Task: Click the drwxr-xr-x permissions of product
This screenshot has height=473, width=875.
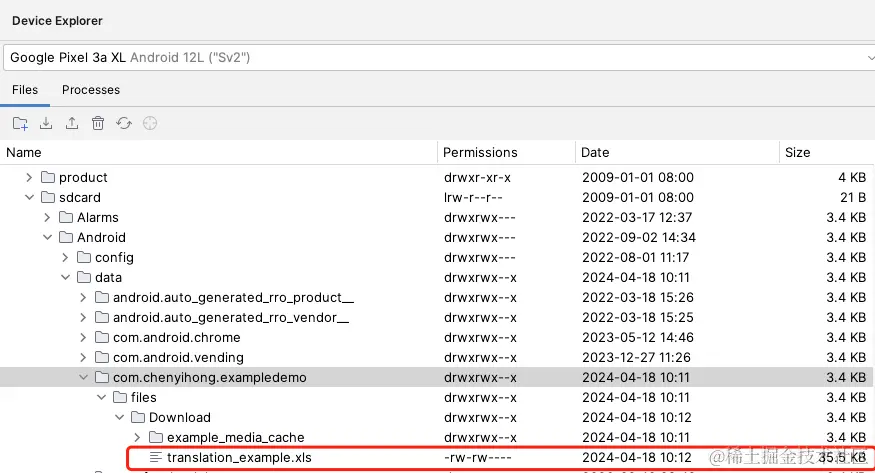Action: (x=478, y=177)
